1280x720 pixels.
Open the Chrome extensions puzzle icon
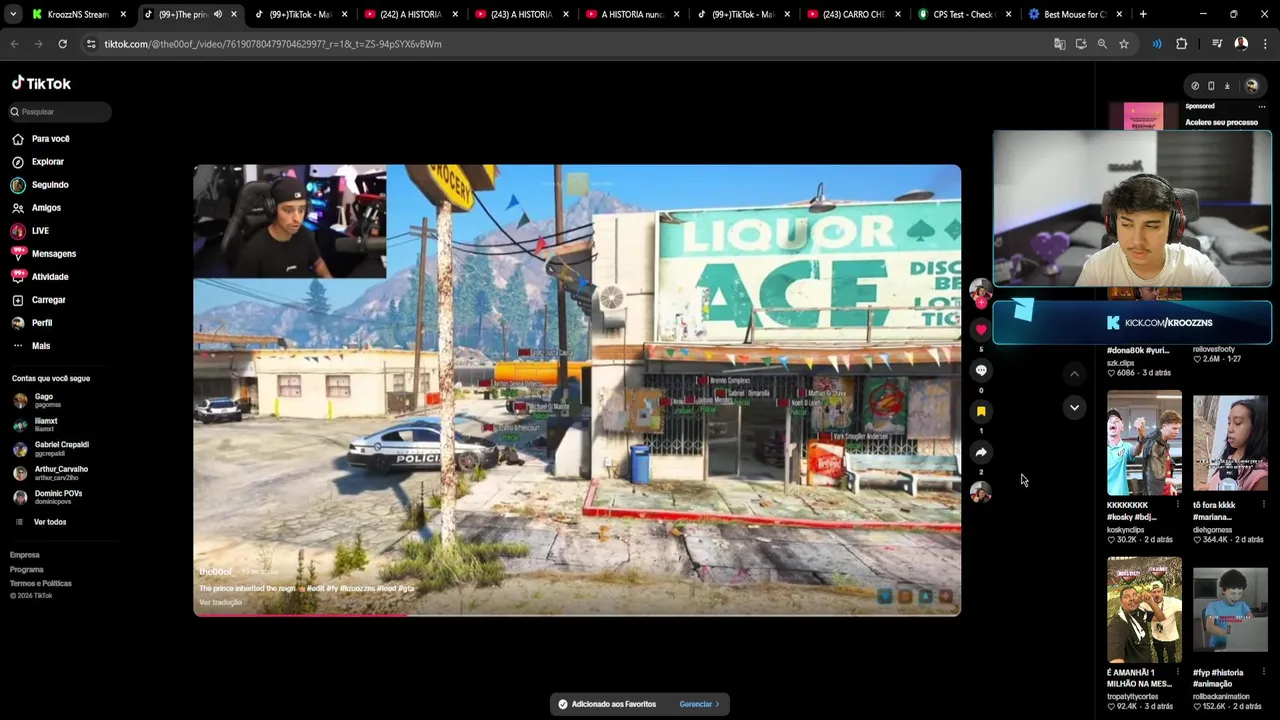click(x=1181, y=44)
